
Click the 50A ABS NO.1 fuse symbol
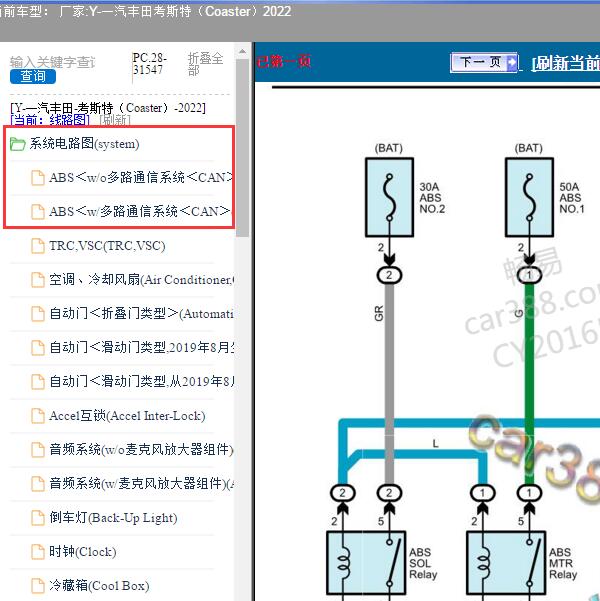click(529, 197)
